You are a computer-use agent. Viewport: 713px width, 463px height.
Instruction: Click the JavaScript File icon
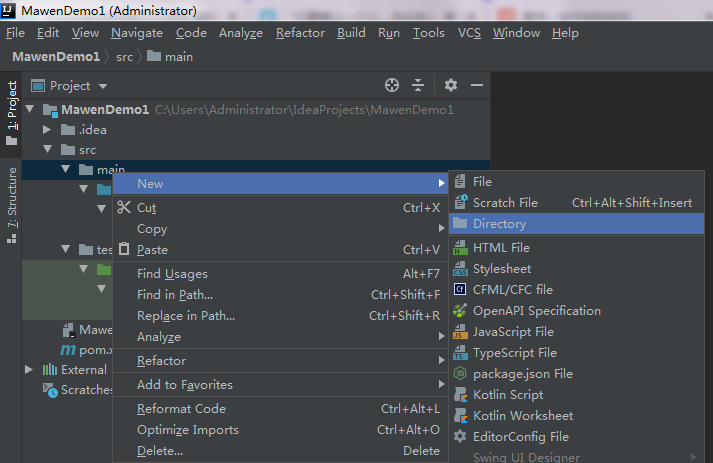(460, 332)
